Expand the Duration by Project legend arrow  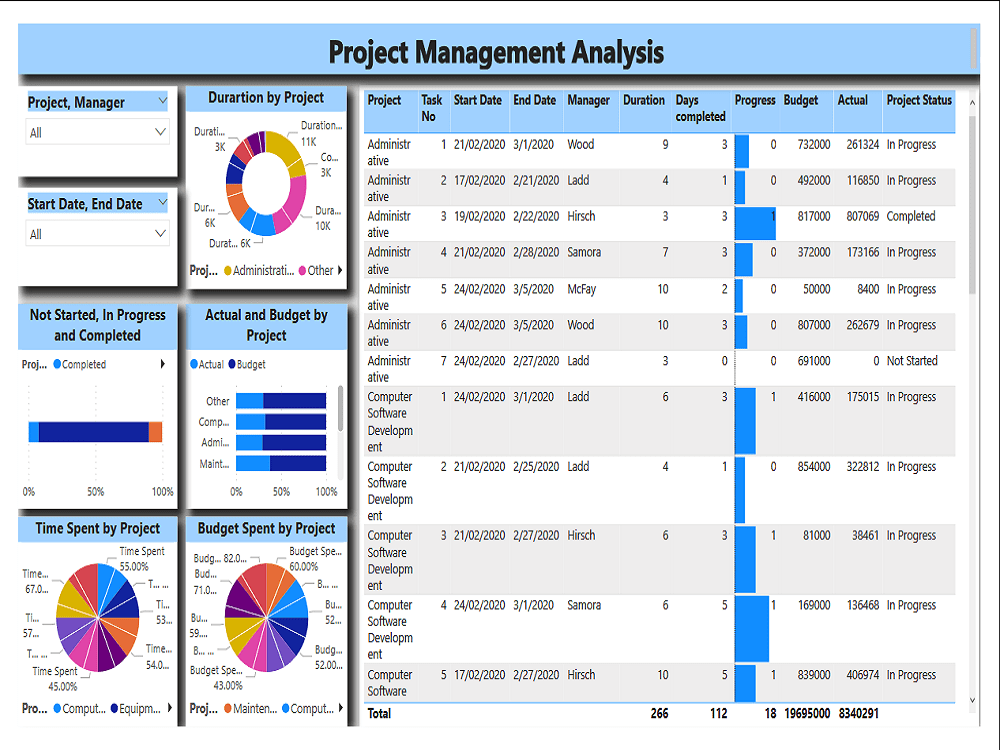click(340, 268)
